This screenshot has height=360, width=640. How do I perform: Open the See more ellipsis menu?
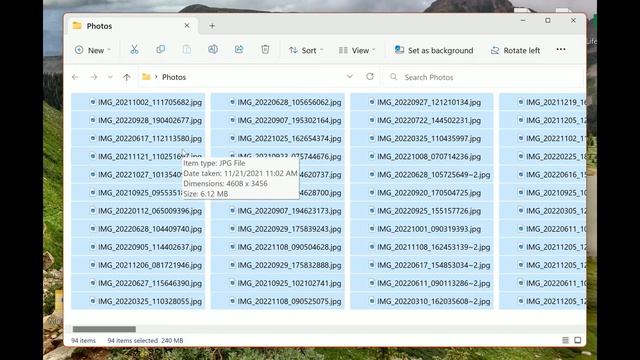click(x=561, y=49)
